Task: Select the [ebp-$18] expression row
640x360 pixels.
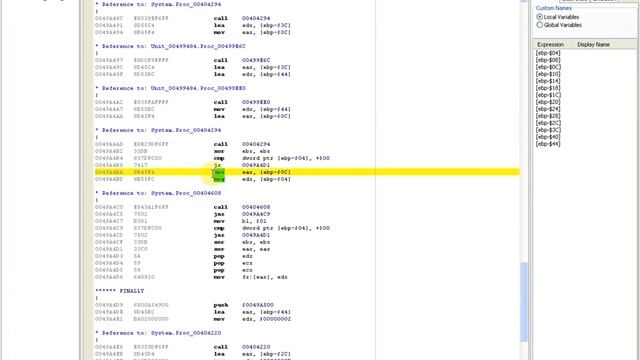Action: click(x=548, y=88)
